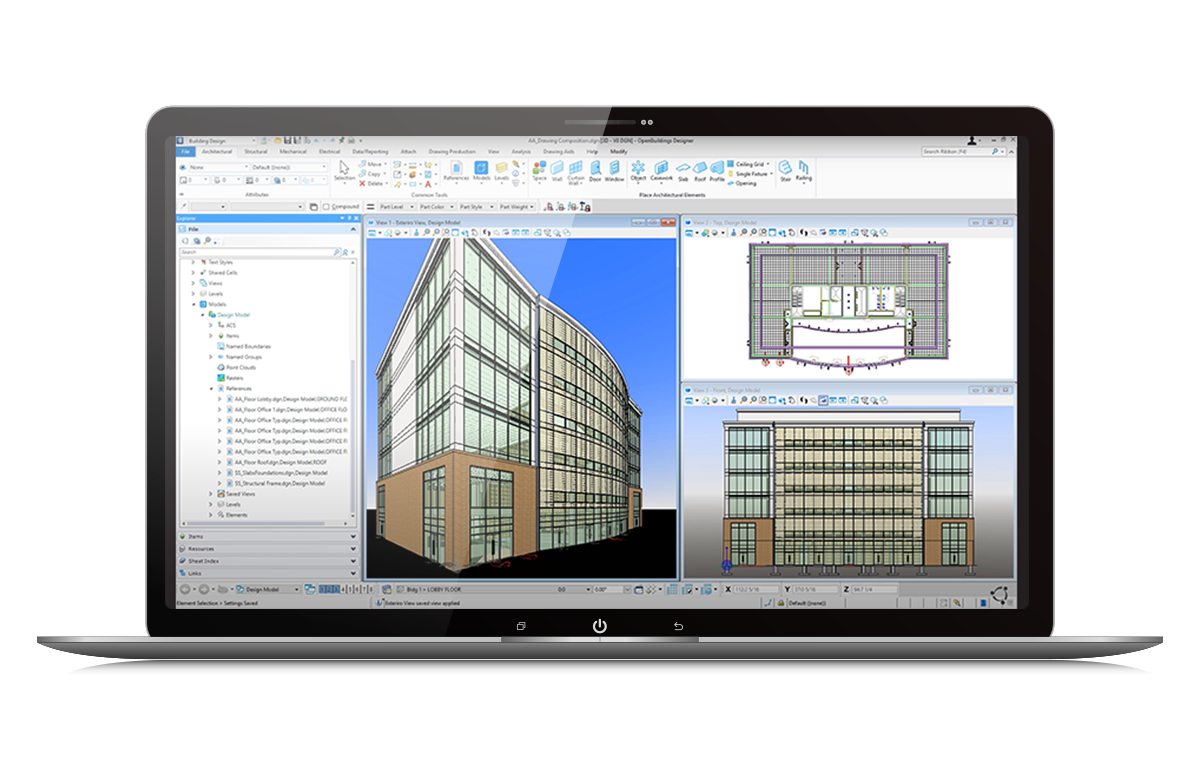
Task: Select the Profile tool
Action: (717, 170)
